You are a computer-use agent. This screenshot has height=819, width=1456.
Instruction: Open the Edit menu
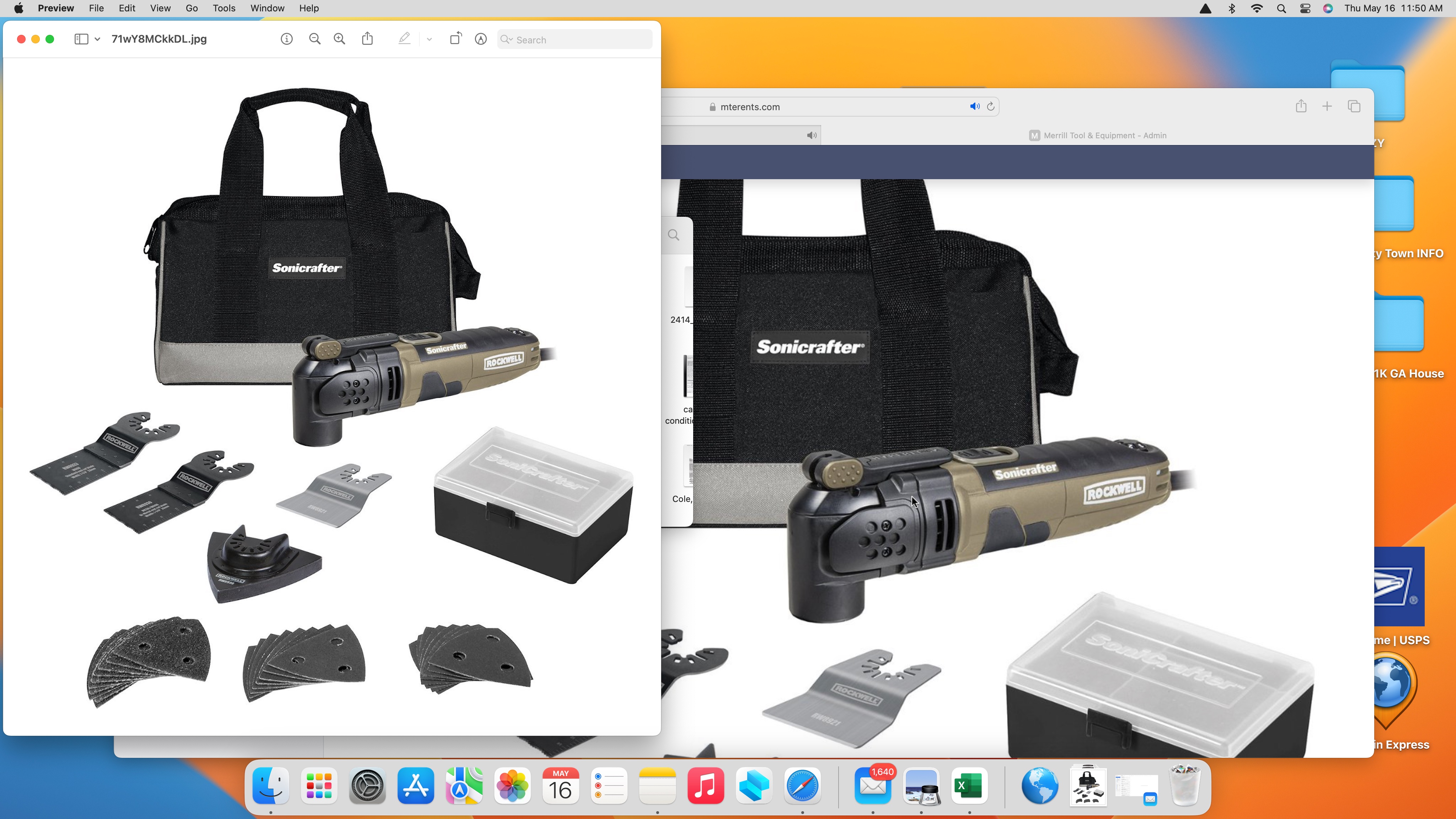click(x=127, y=9)
